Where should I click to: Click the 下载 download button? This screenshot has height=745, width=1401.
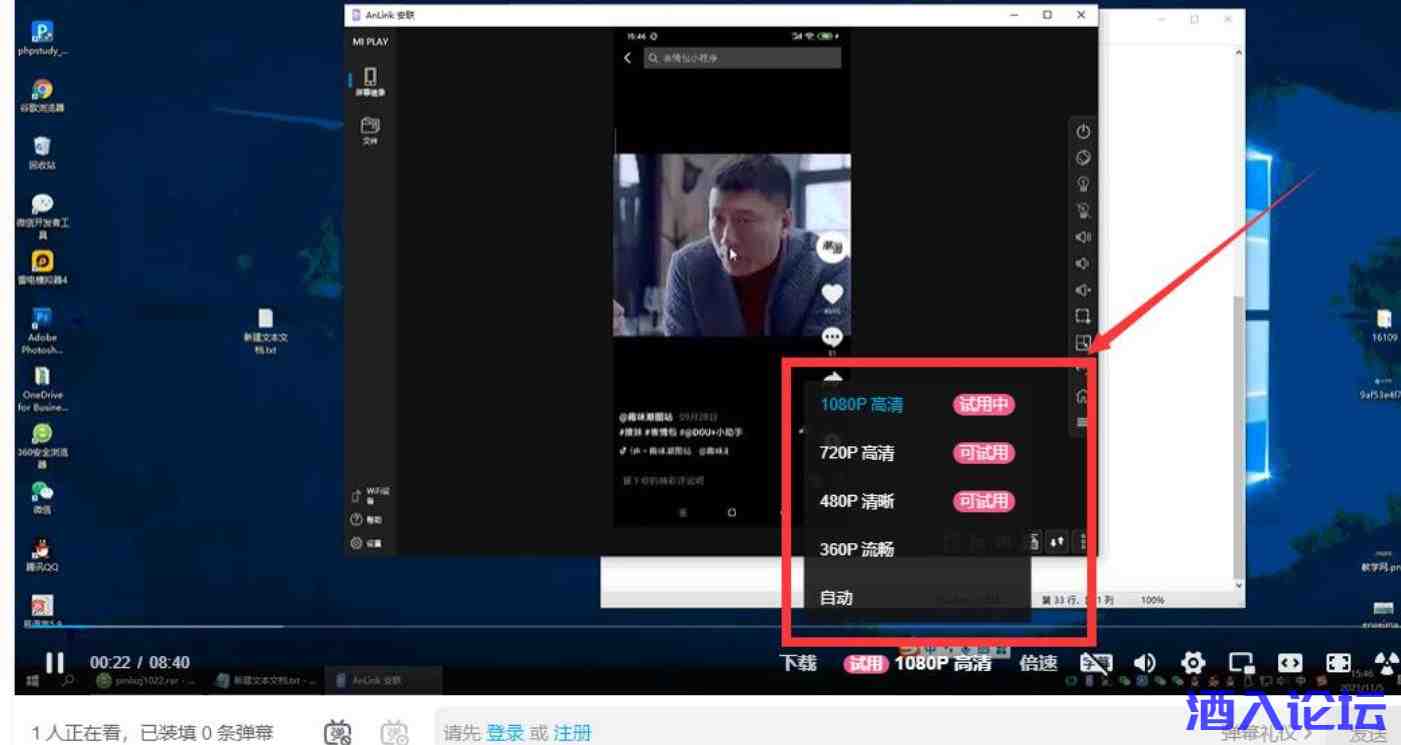click(798, 663)
